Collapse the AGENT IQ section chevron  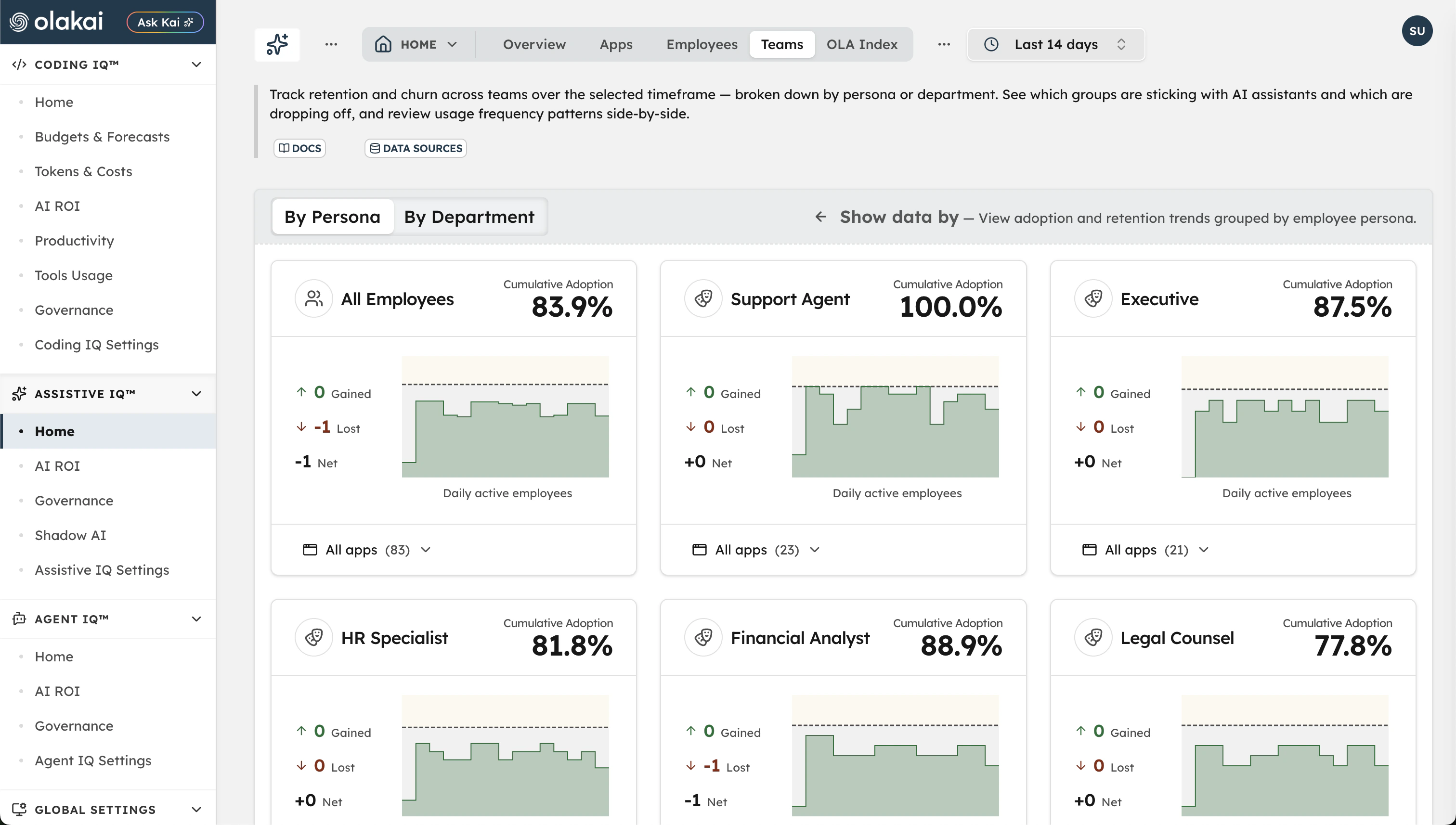[x=196, y=619]
